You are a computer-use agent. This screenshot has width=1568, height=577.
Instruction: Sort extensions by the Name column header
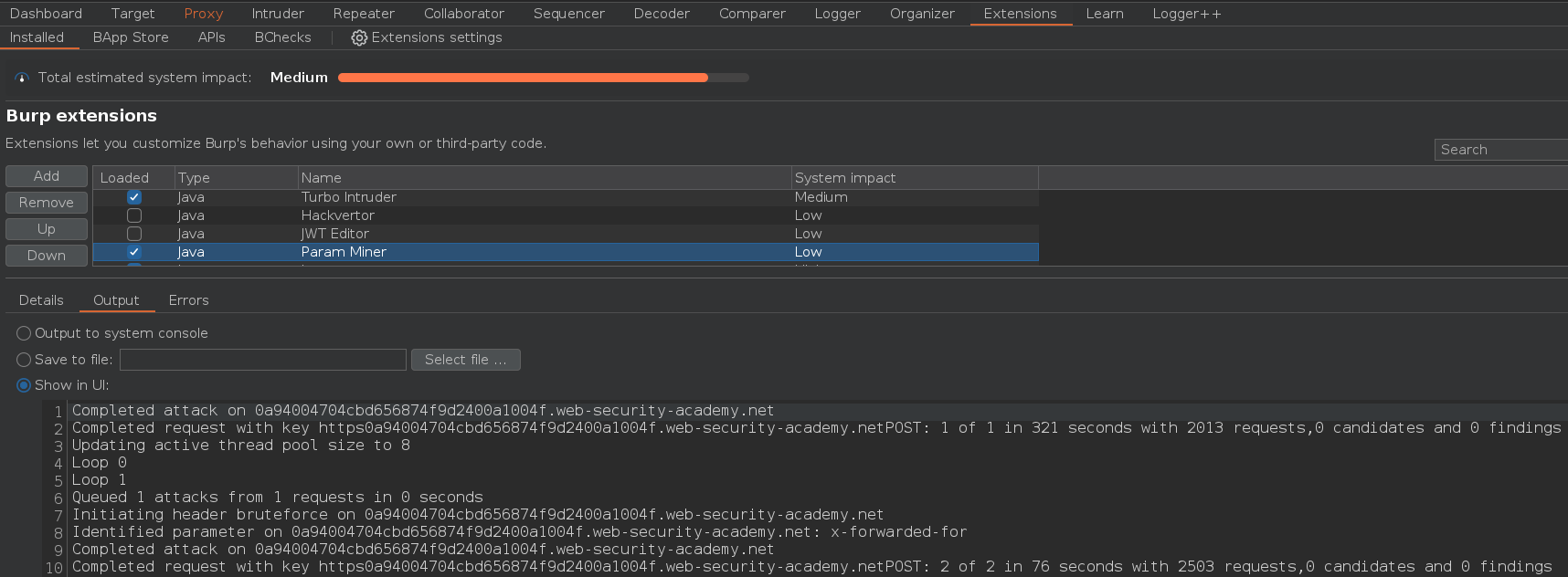(x=544, y=178)
